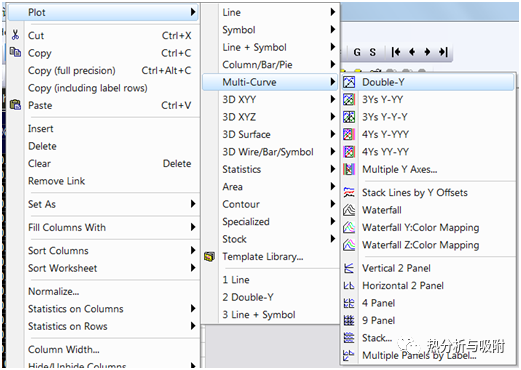Viewport: 521px width, 370px height.
Task: Click the Waterfall Z:Color Mapping icon
Action: [349, 245]
